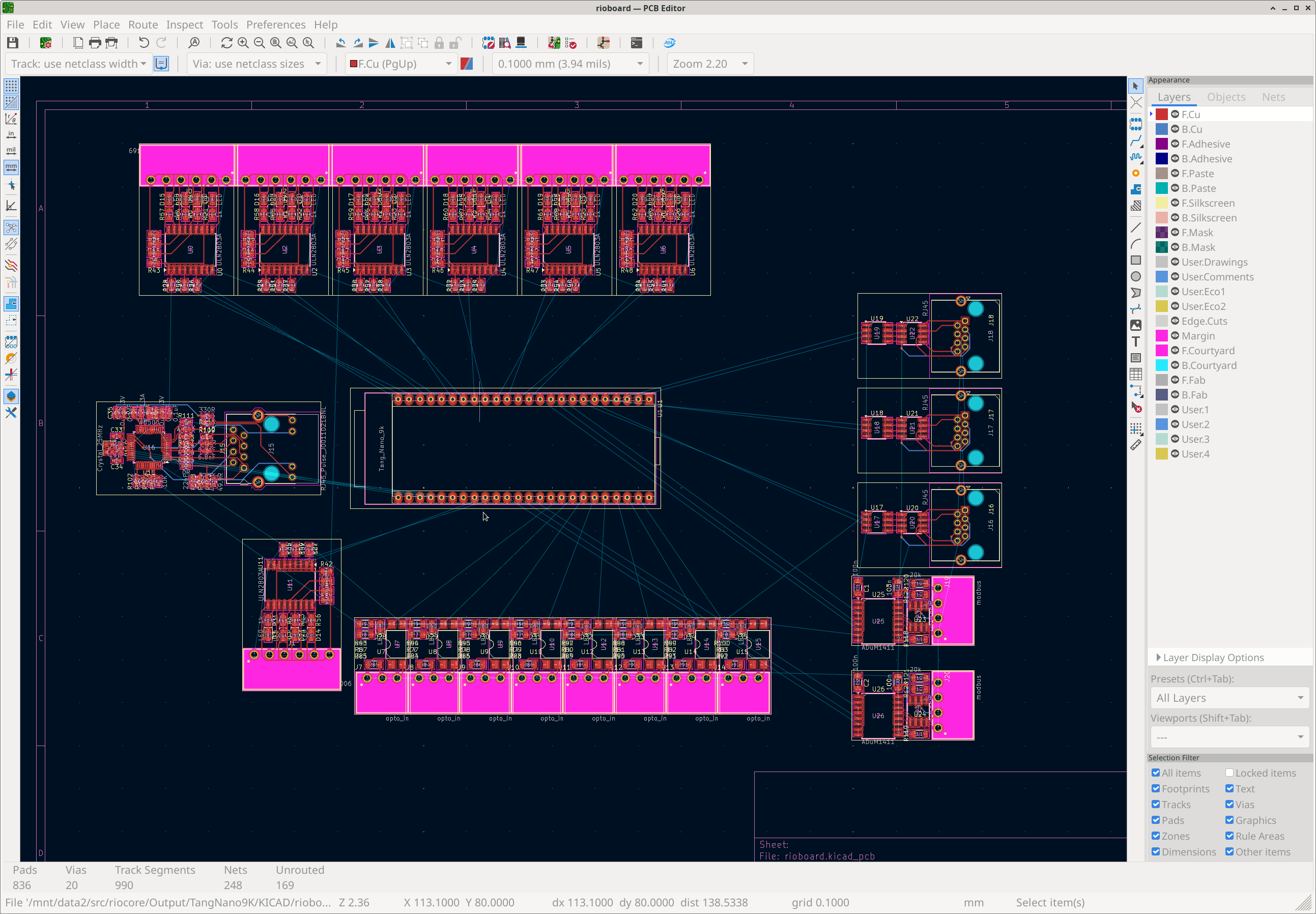The width and height of the screenshot is (1316, 914).
Task: Hide the B.Cu layer eye icon
Action: (x=1175, y=129)
